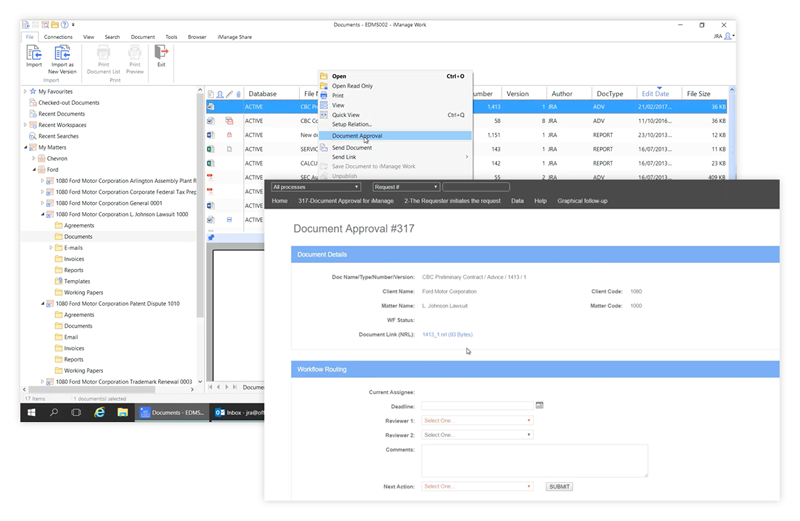
Task: Click the Deadline input field
Action: coord(477,406)
